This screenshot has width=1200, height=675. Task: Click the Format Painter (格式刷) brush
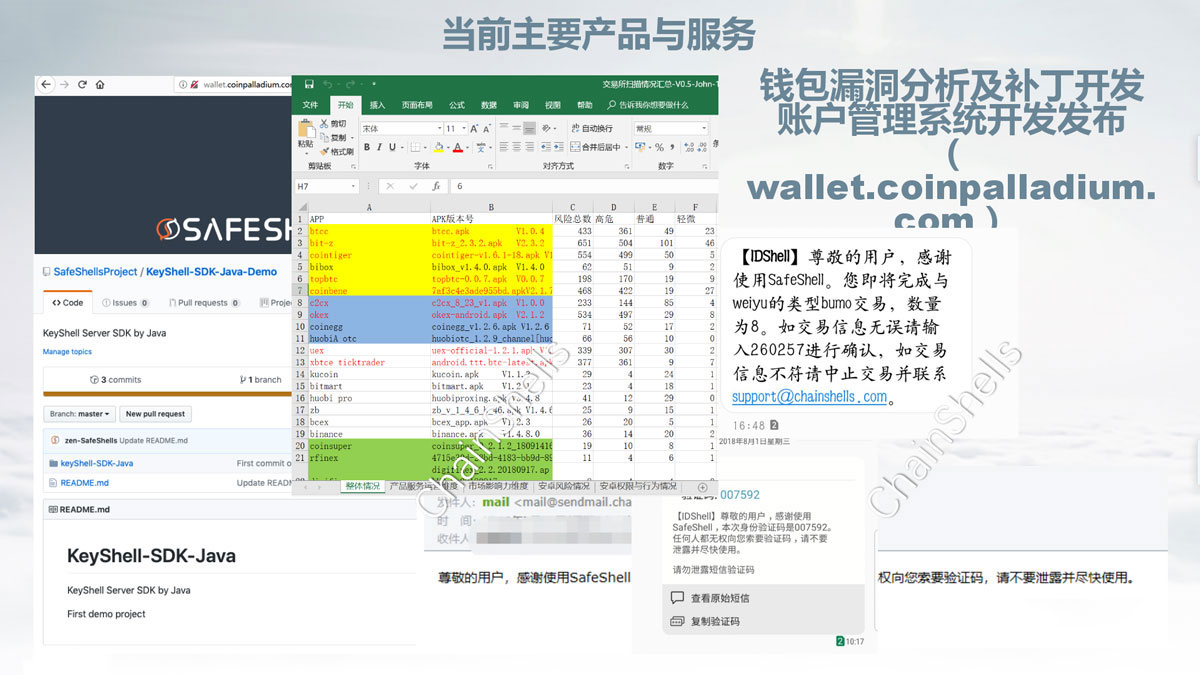coord(324,151)
